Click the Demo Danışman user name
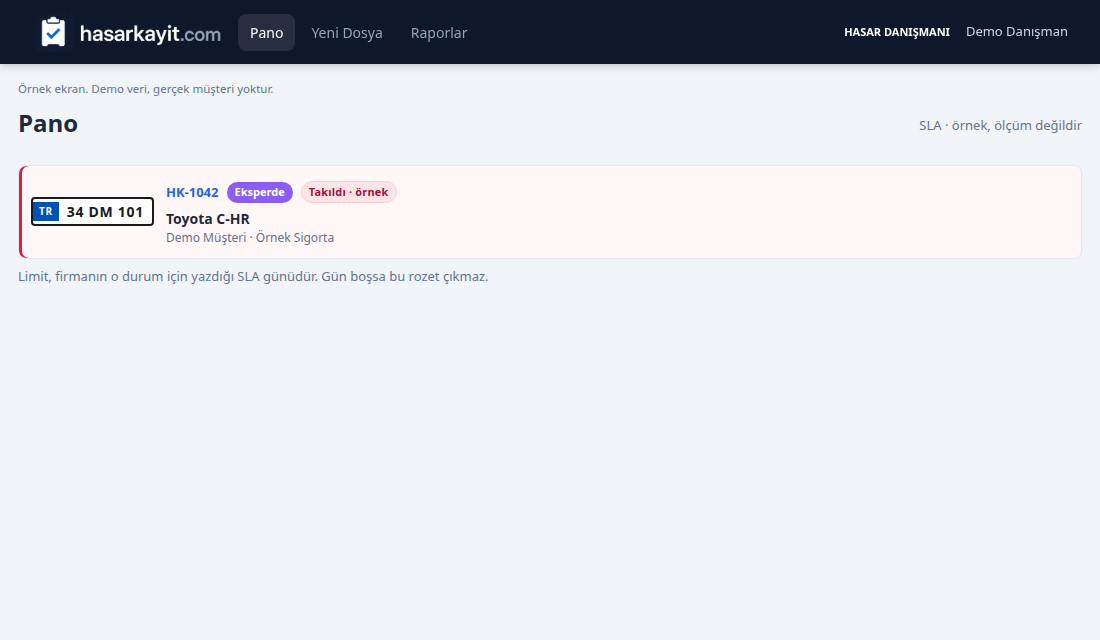Viewport: 1100px width, 640px height. point(1017,32)
